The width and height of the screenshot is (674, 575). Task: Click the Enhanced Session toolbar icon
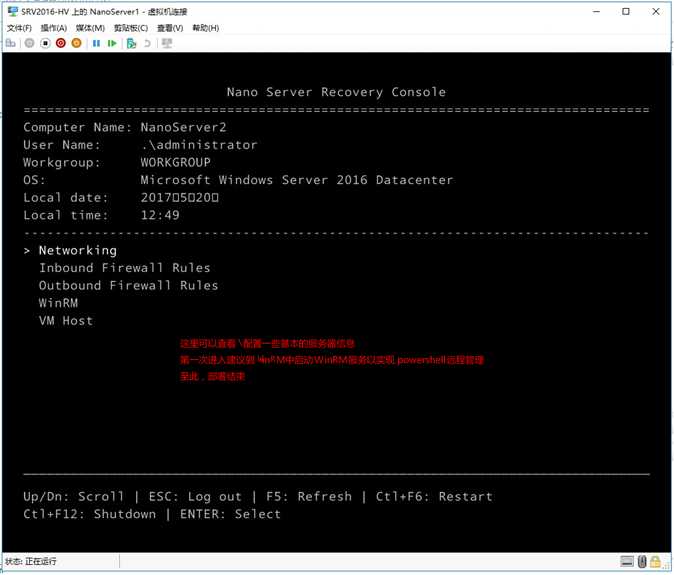[167, 43]
